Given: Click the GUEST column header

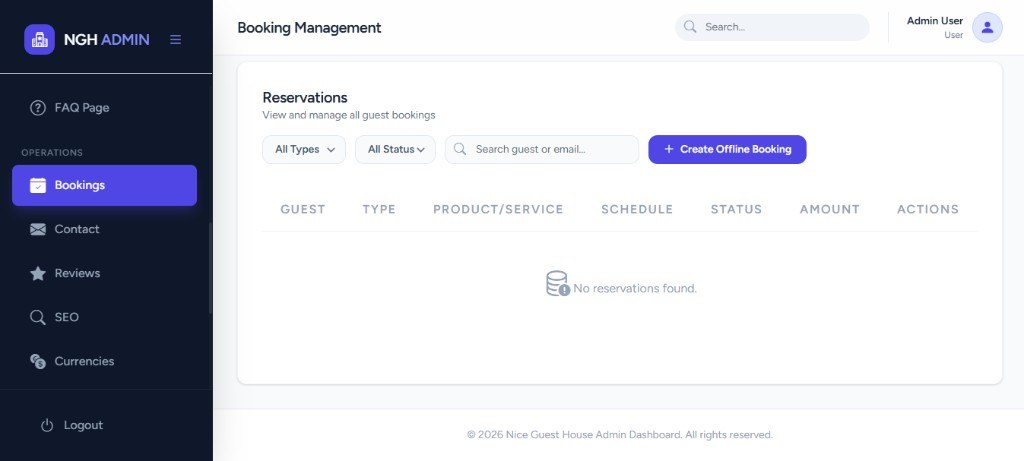Looking at the screenshot, I should point(303,210).
